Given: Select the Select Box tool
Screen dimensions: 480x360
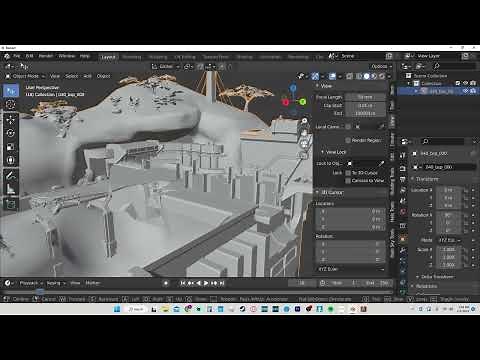Looking at the screenshot, I should 11,90.
